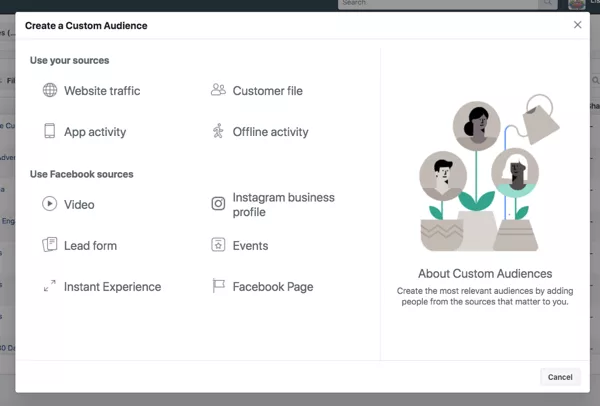Click the Custom Audiences plant illustration
The height and width of the screenshot is (406, 600).
pyautogui.click(x=485, y=175)
